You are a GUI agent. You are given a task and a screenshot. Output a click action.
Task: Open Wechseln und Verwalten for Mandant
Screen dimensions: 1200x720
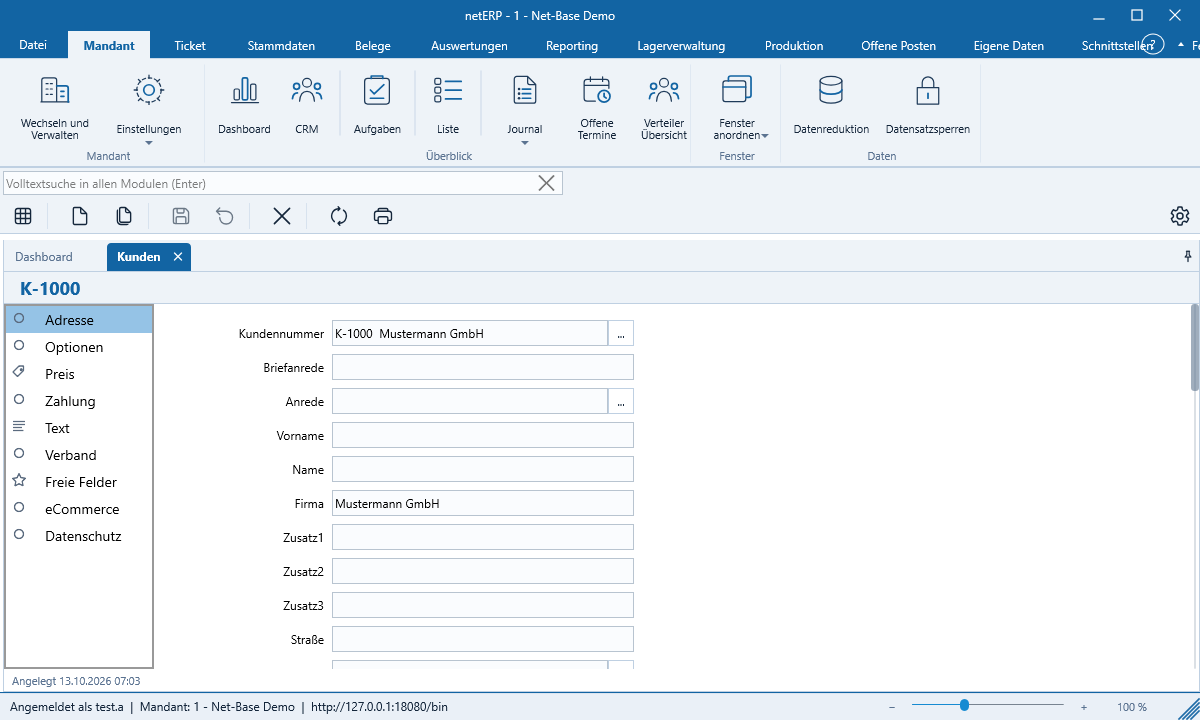coord(55,108)
